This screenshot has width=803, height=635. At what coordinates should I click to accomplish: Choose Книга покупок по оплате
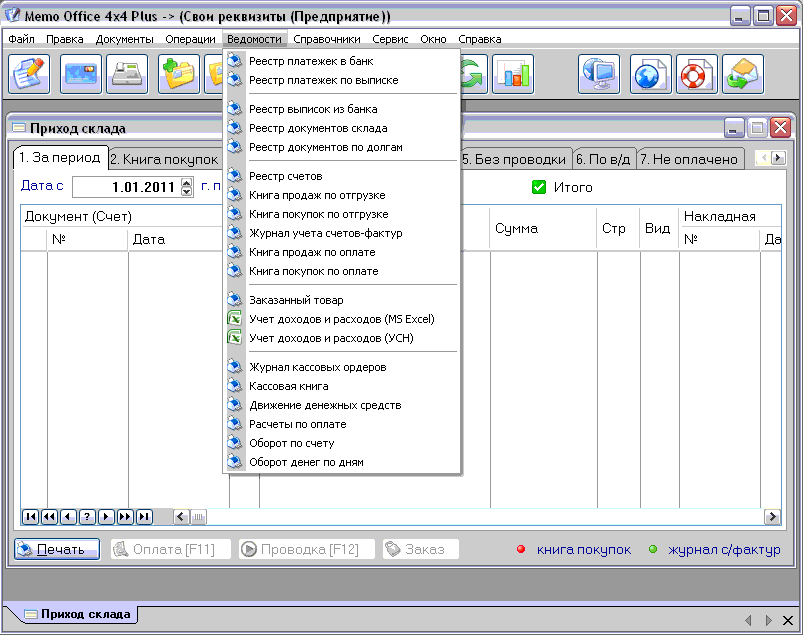click(342, 271)
